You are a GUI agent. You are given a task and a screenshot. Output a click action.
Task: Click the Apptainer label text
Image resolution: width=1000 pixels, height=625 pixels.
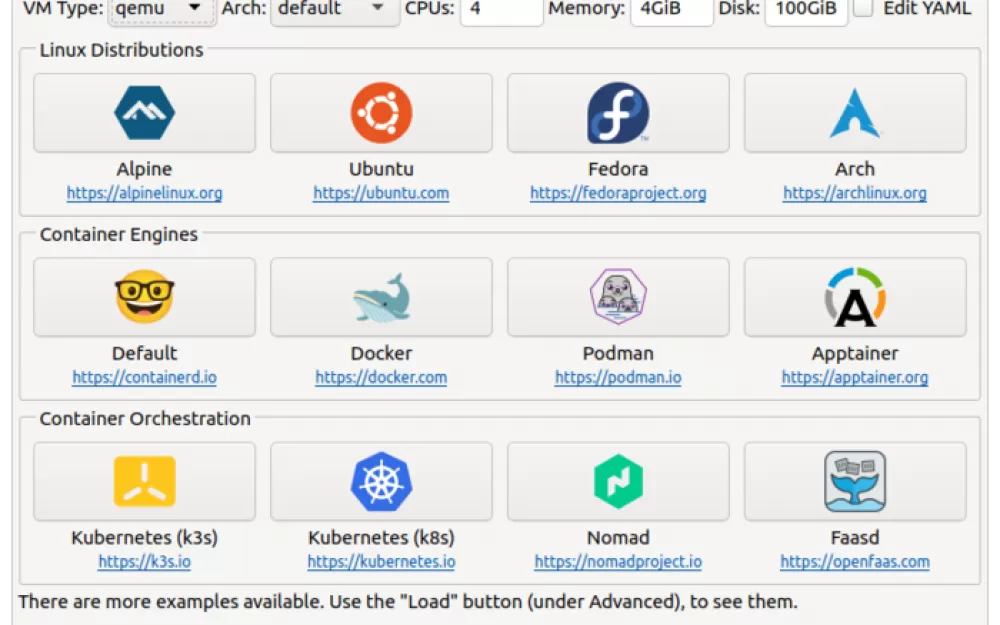855,353
